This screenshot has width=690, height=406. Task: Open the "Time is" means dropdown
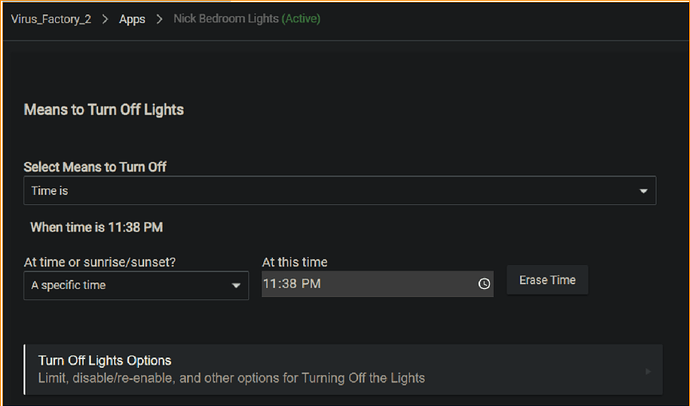[x=339, y=190]
